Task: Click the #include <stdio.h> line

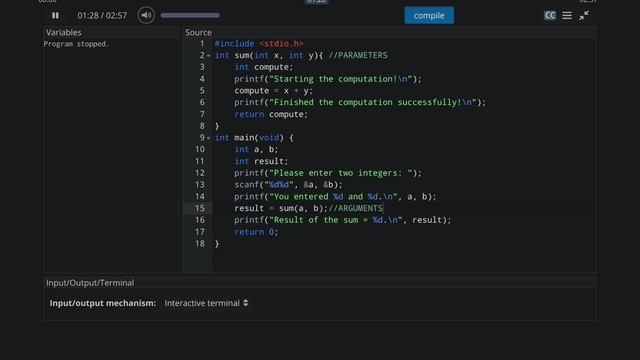Action: click(259, 44)
